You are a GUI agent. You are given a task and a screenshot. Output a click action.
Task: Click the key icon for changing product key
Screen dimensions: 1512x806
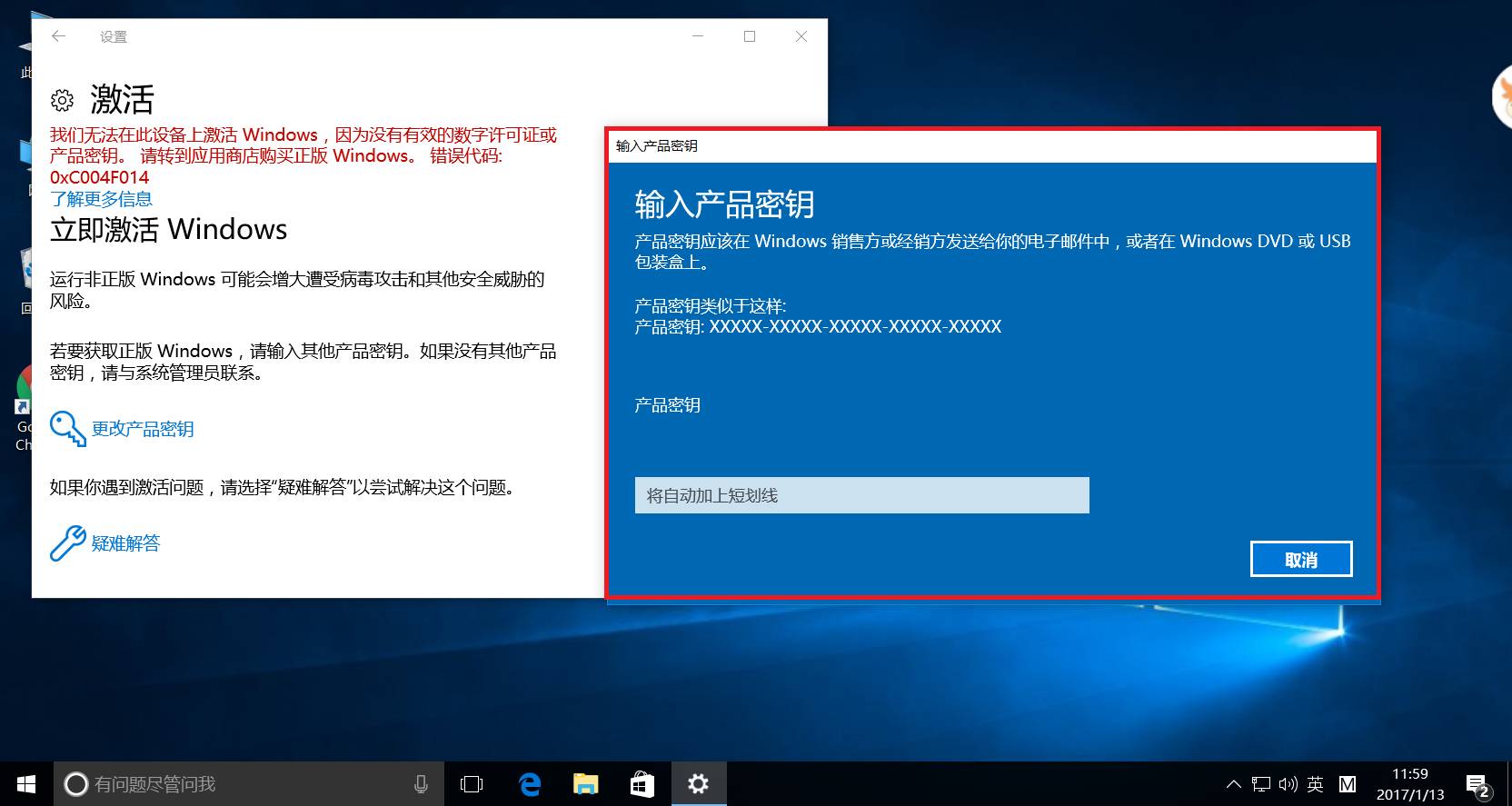pyautogui.click(x=67, y=428)
